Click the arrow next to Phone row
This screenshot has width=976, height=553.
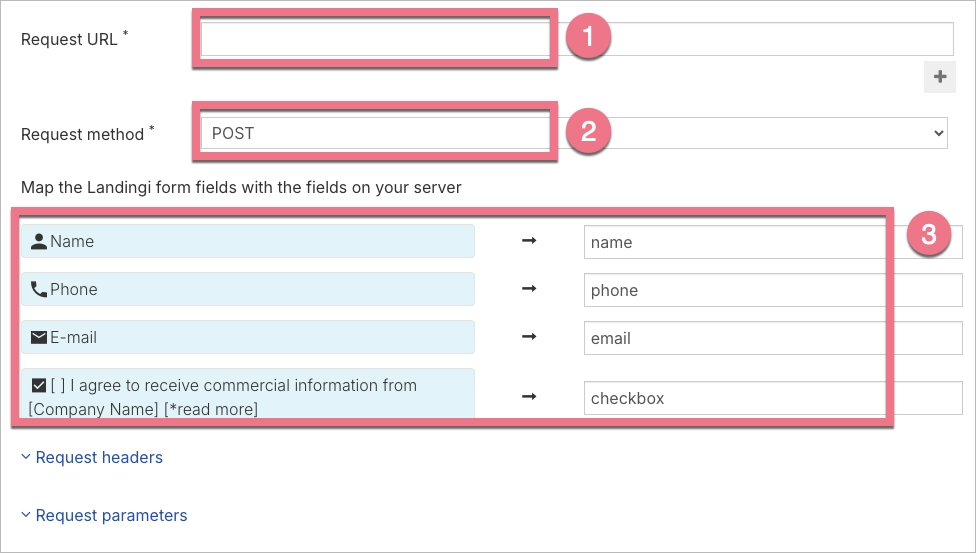click(x=529, y=289)
